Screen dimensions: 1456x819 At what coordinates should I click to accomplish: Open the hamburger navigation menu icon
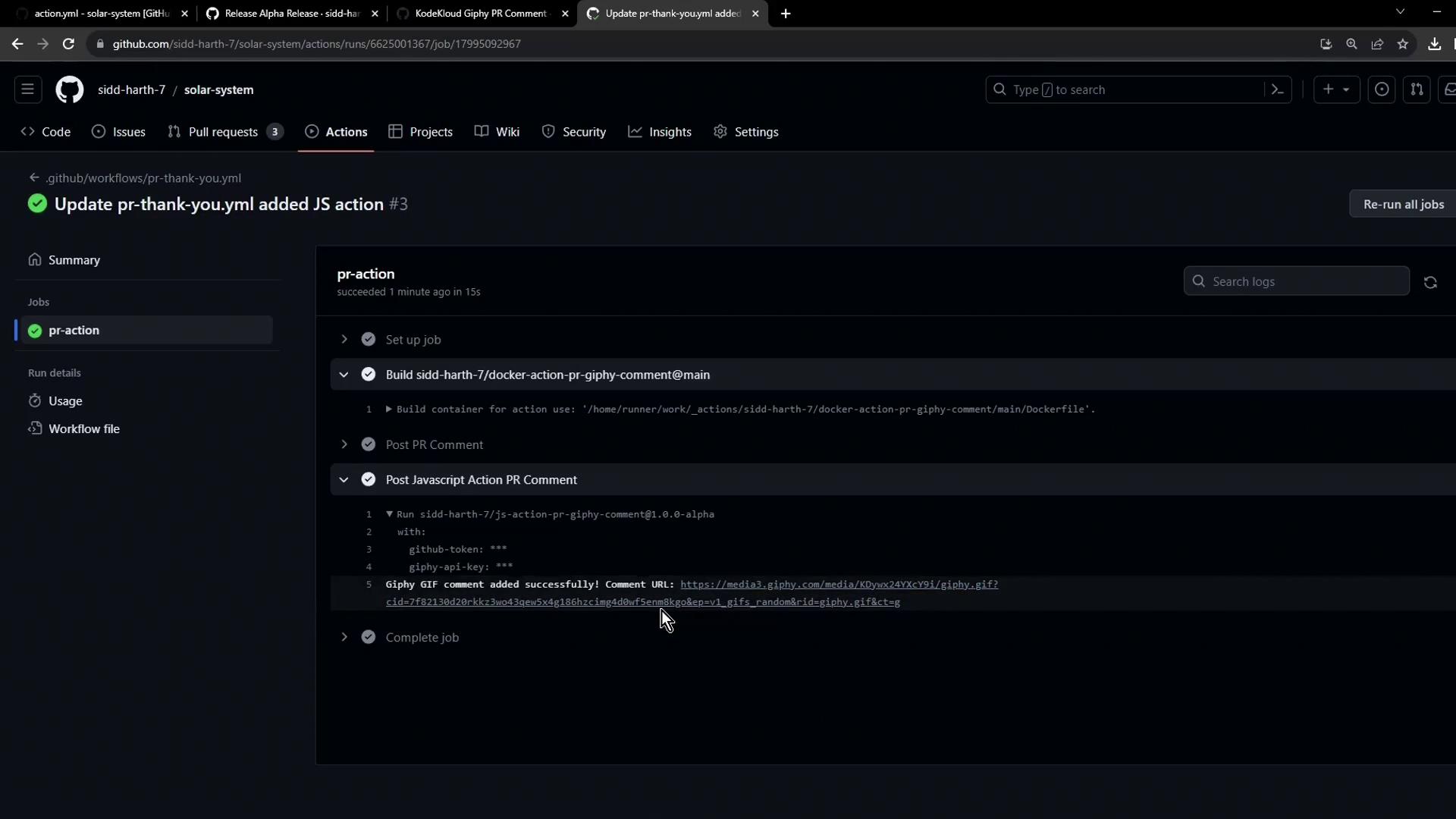pos(28,89)
